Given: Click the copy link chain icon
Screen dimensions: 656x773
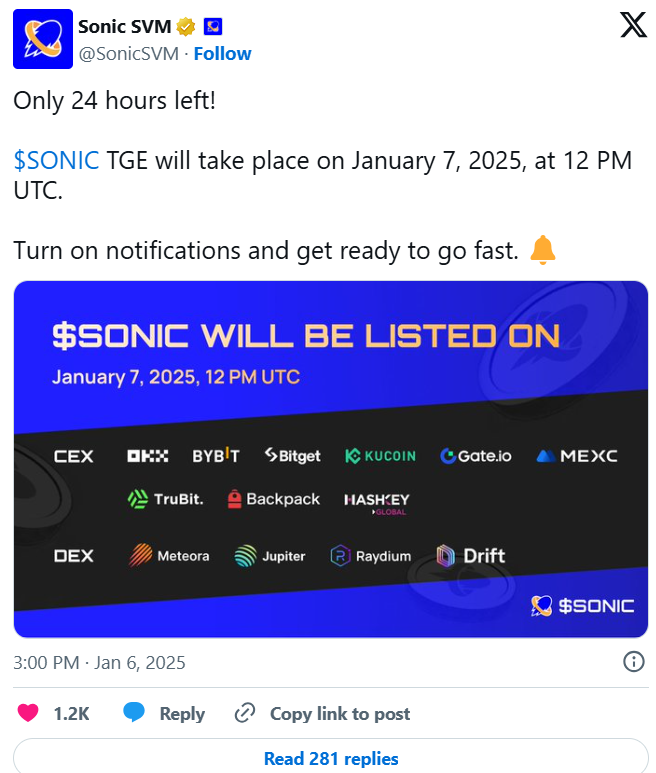Looking at the screenshot, I should (x=245, y=713).
